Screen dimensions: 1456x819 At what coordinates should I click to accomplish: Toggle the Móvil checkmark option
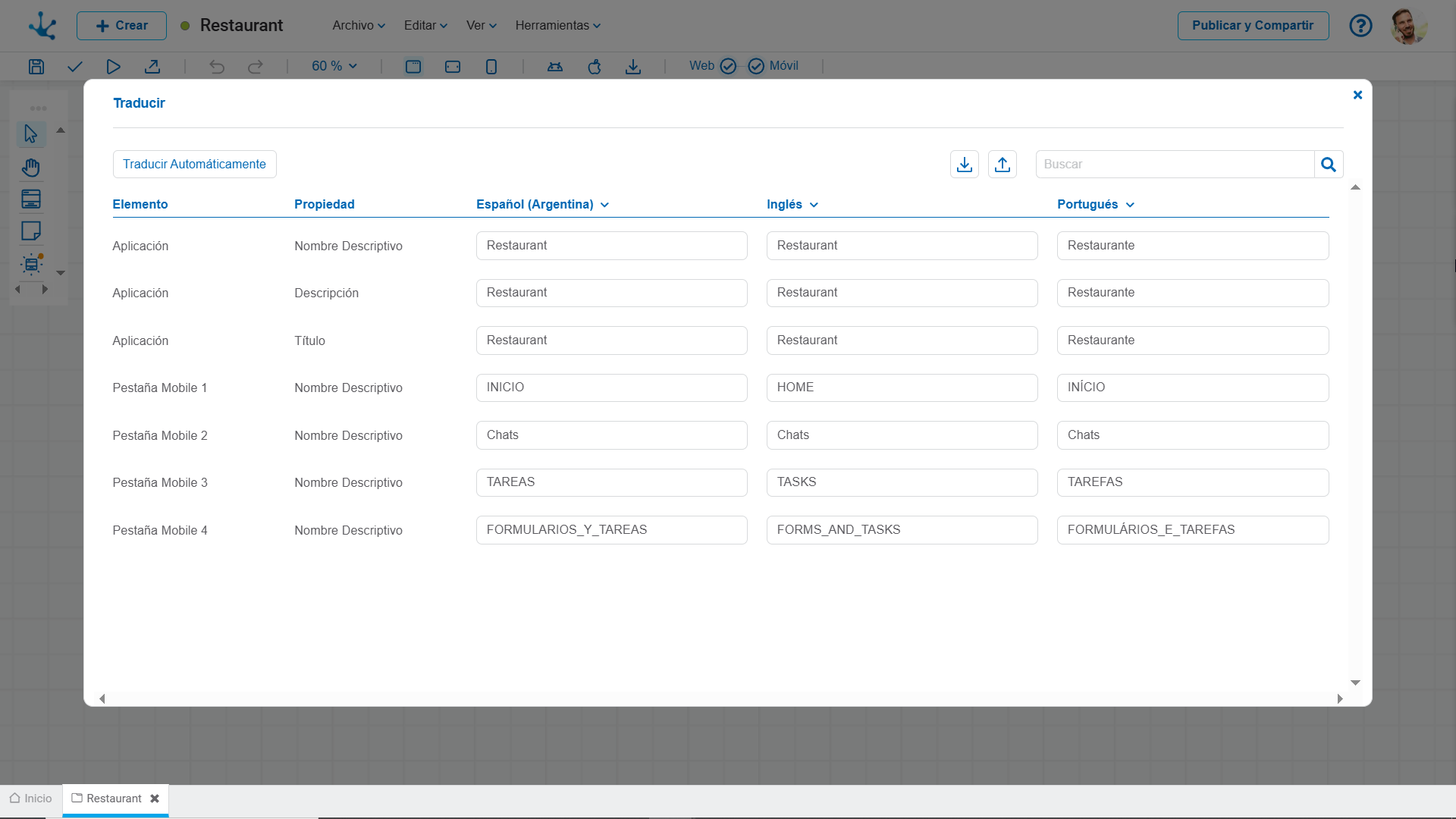pyautogui.click(x=756, y=67)
